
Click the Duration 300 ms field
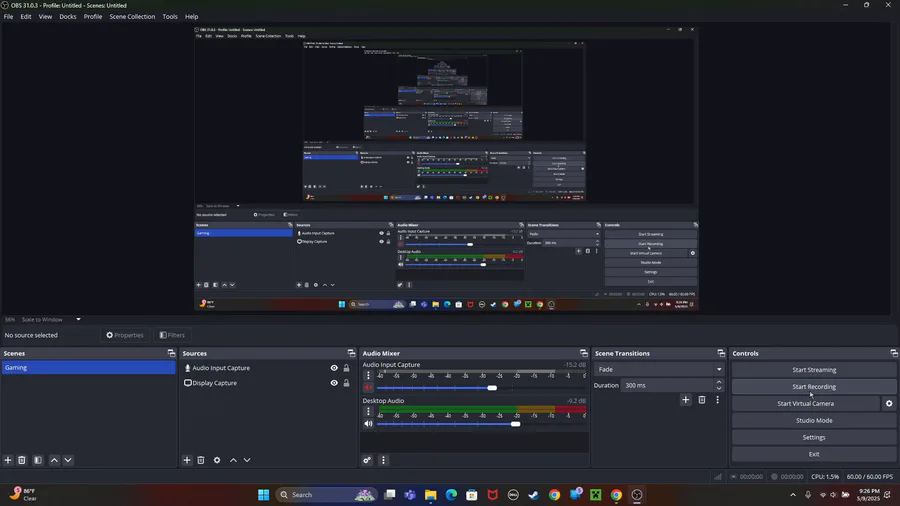[x=668, y=386]
